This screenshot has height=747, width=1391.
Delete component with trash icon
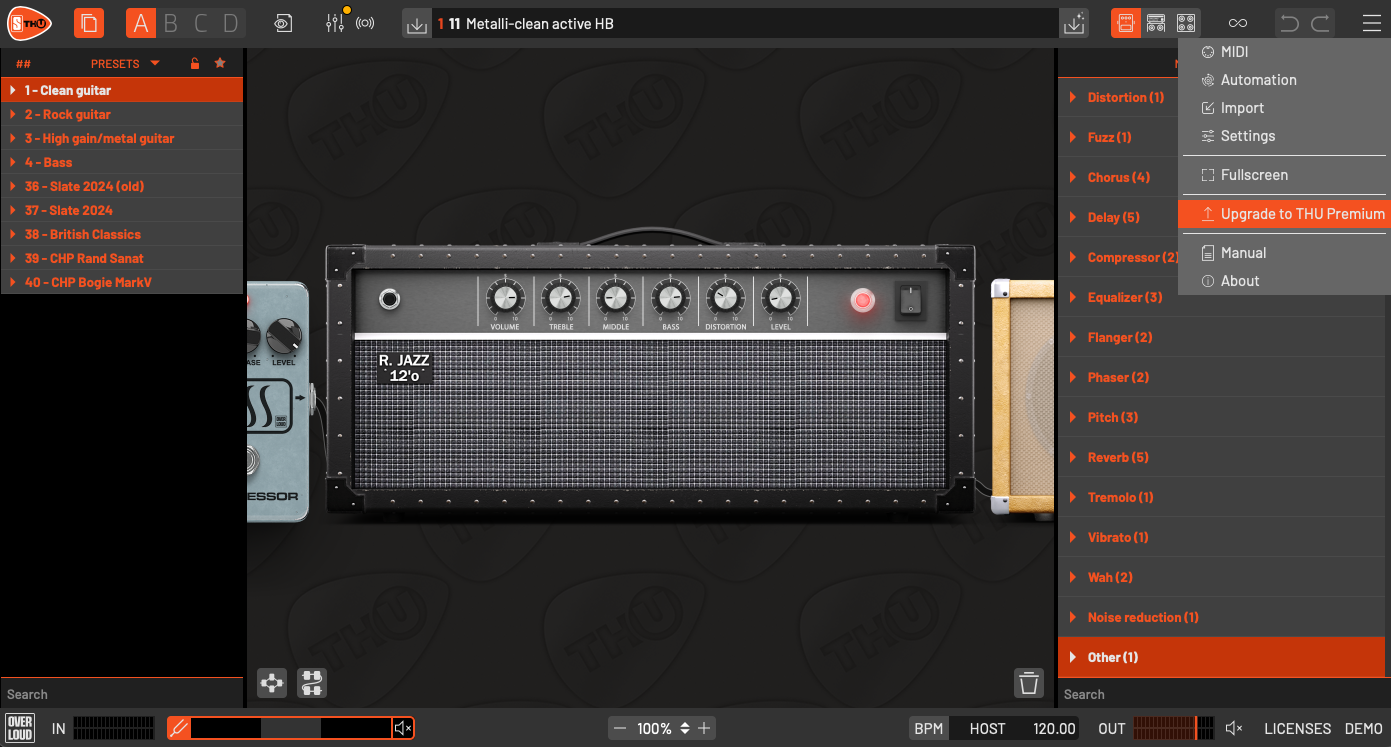tap(1029, 683)
